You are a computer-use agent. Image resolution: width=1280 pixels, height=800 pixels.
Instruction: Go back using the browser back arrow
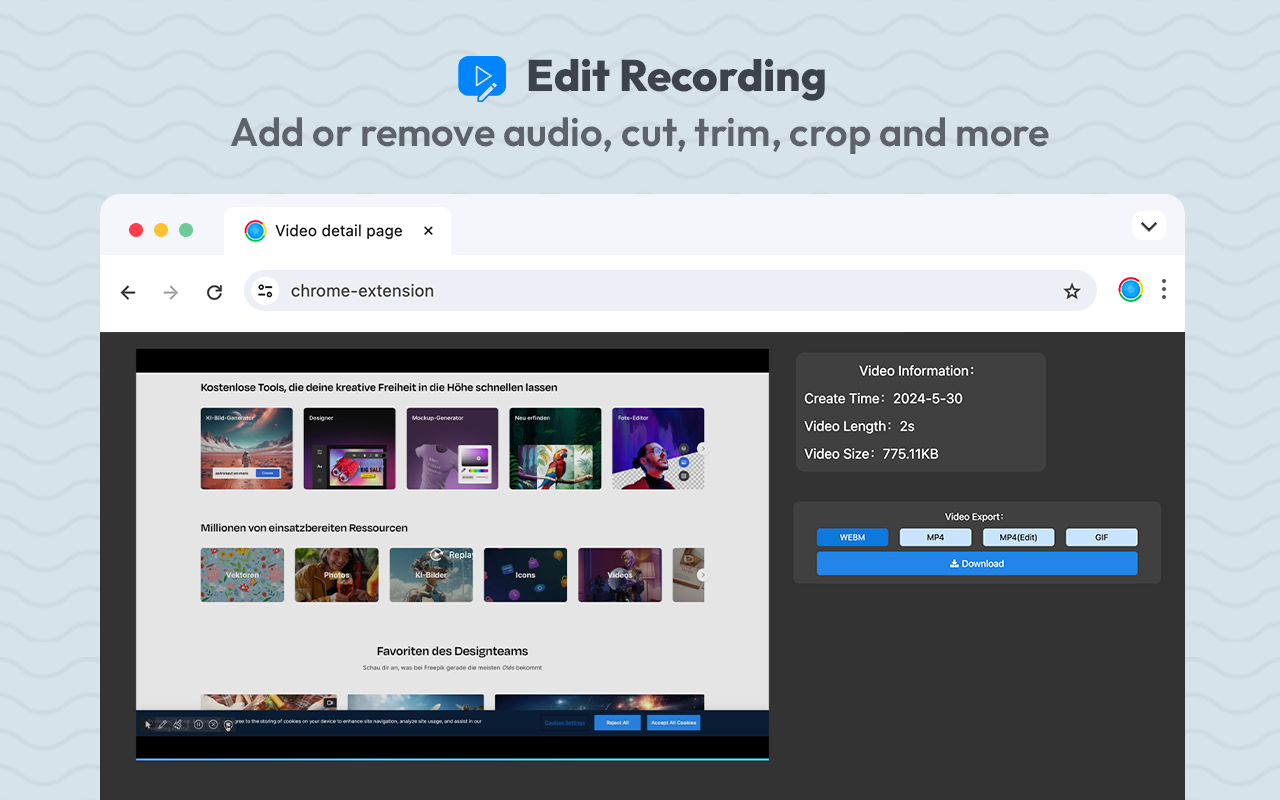[127, 292]
